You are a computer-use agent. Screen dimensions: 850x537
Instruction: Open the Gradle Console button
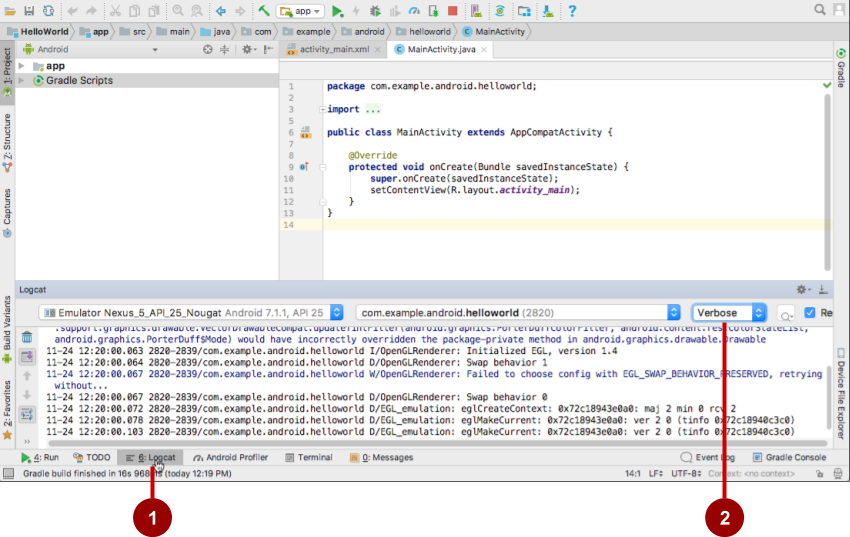click(790, 457)
